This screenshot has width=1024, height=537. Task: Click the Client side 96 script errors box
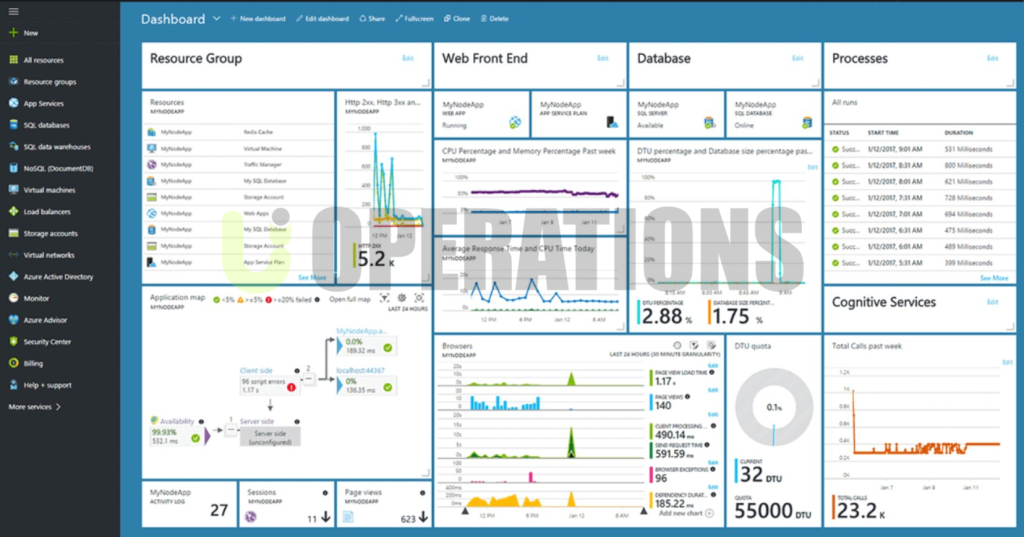269,385
